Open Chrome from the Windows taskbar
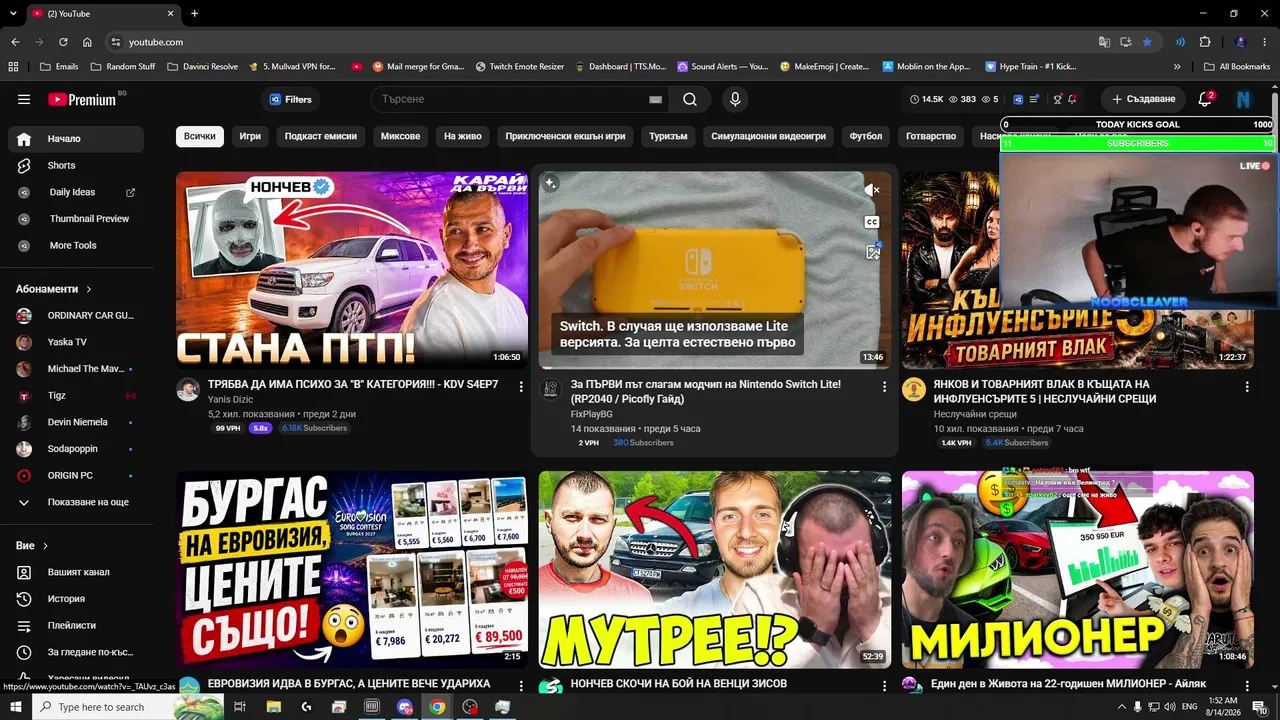1280x720 pixels. click(437, 707)
